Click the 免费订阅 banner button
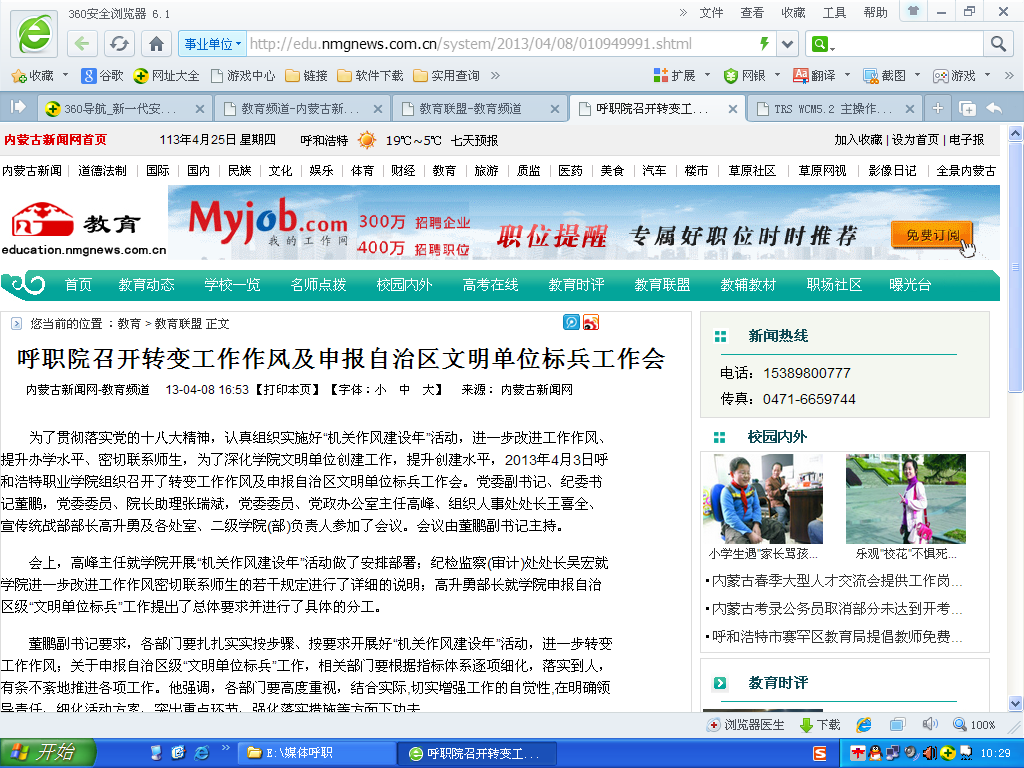1024x768 pixels. (x=931, y=236)
